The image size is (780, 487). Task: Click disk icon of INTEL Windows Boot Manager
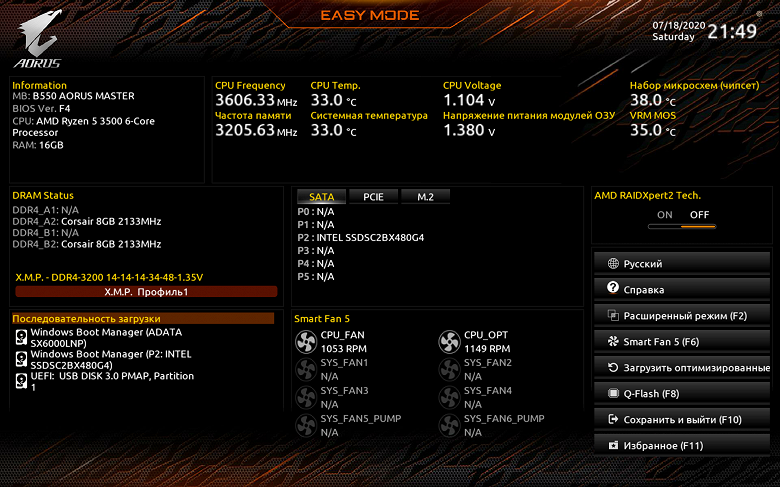pyautogui.click(x=21, y=359)
